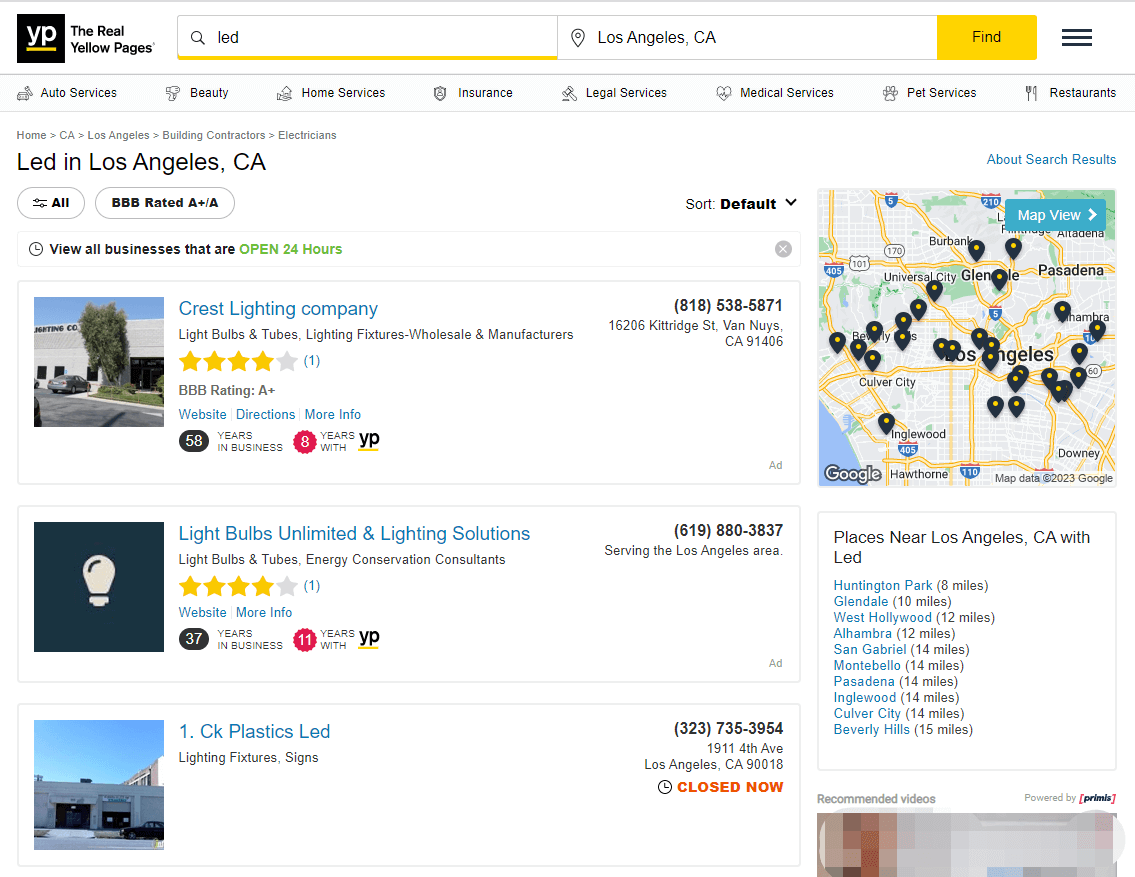Click the clock icon beside Closed Now
The image size is (1135, 877).
point(664,787)
